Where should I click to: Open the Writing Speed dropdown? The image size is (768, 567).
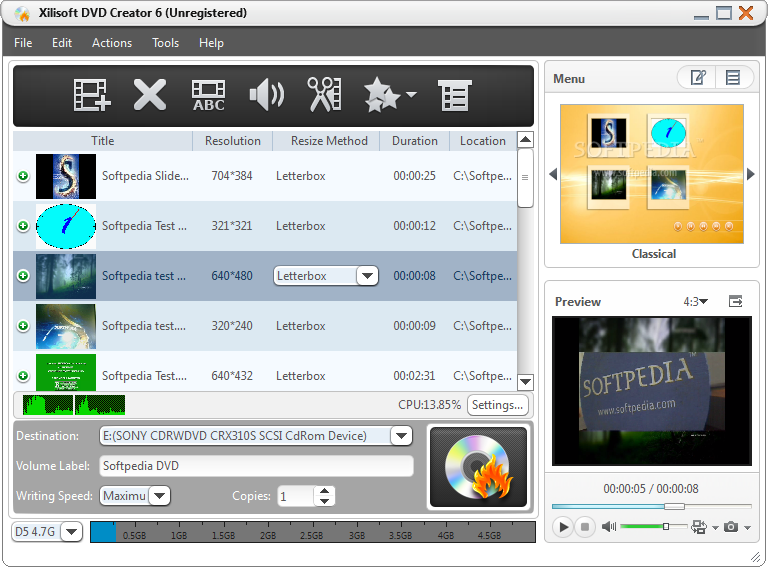159,496
